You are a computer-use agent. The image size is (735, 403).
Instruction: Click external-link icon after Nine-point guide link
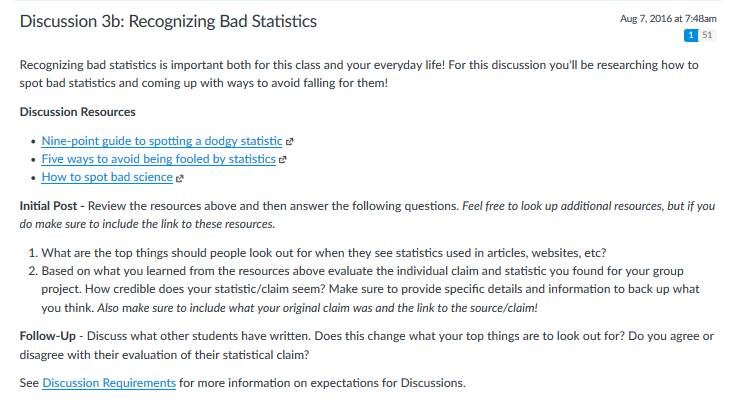pyautogui.click(x=290, y=141)
